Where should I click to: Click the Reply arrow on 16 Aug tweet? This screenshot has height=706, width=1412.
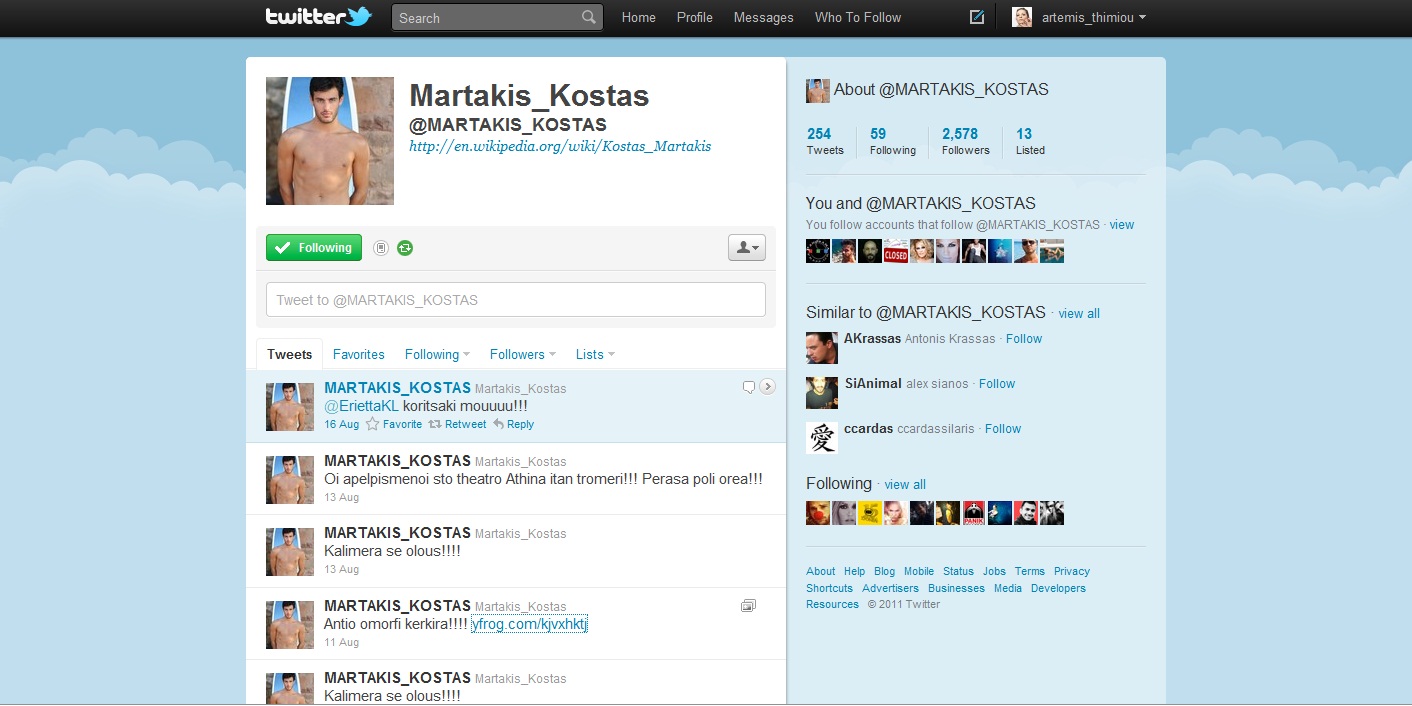(x=498, y=424)
